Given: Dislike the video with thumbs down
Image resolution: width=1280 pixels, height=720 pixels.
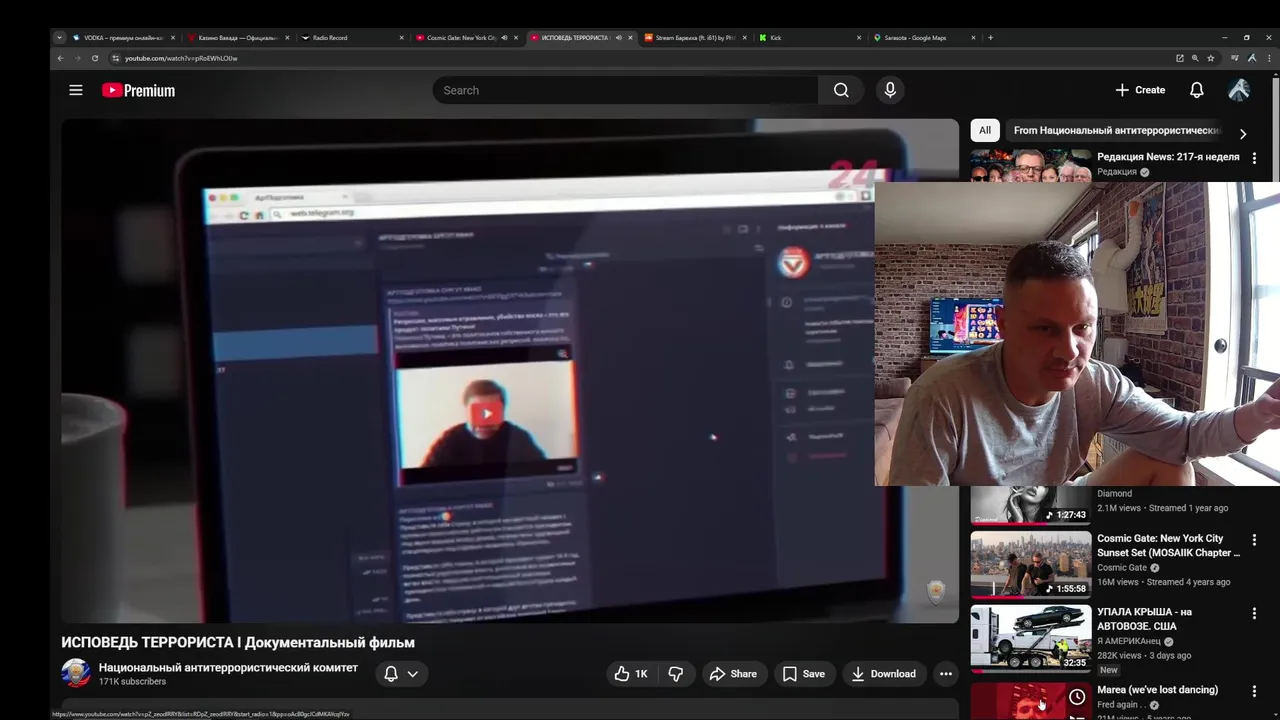Looking at the screenshot, I should [x=676, y=674].
